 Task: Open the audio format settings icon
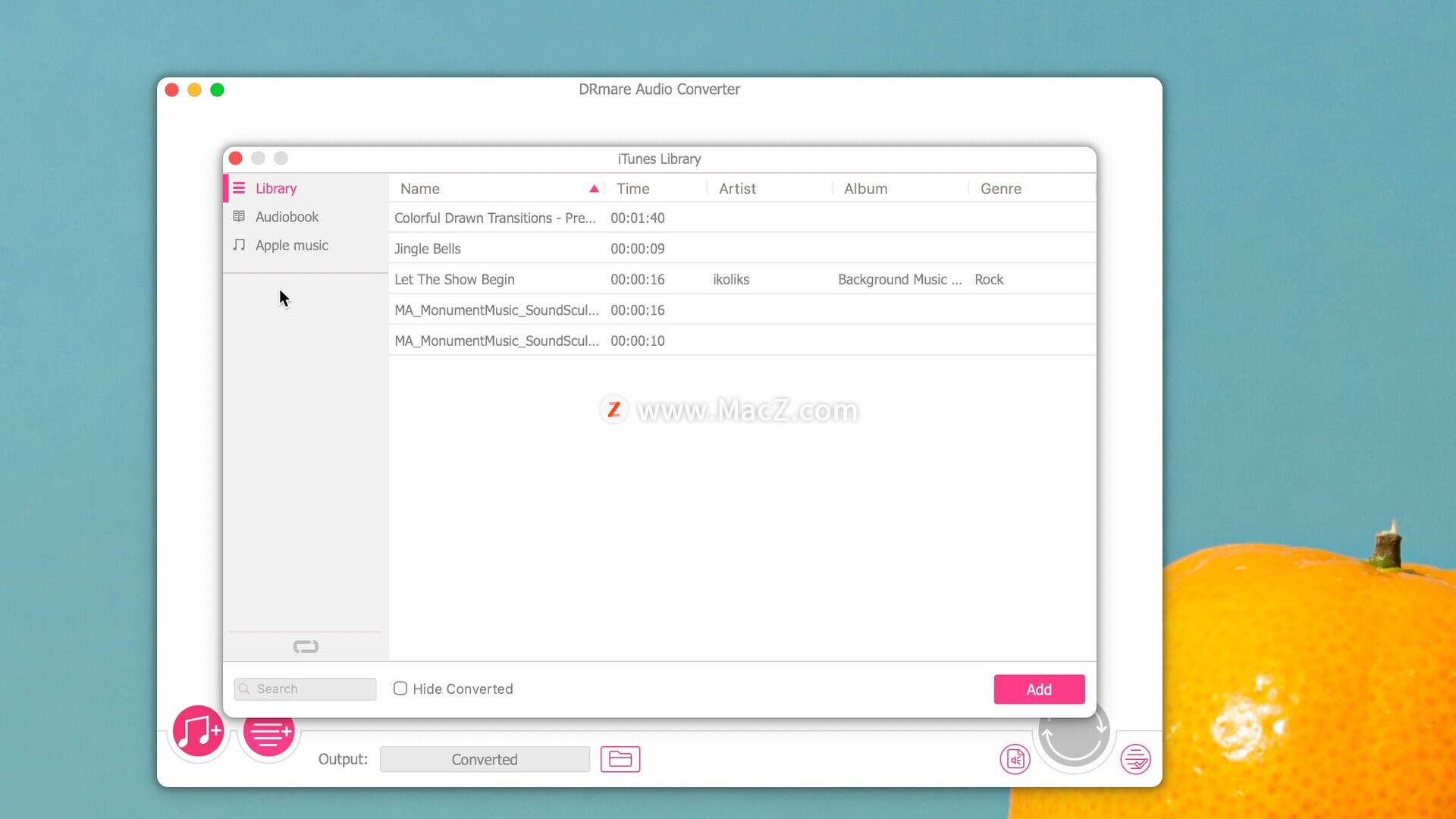pyautogui.click(x=1015, y=759)
